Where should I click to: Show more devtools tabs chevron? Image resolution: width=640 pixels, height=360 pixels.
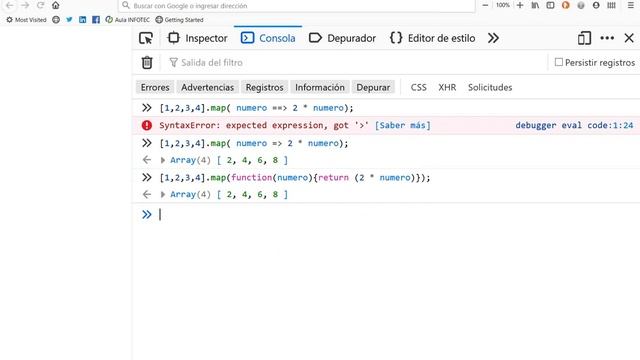[x=493, y=38]
